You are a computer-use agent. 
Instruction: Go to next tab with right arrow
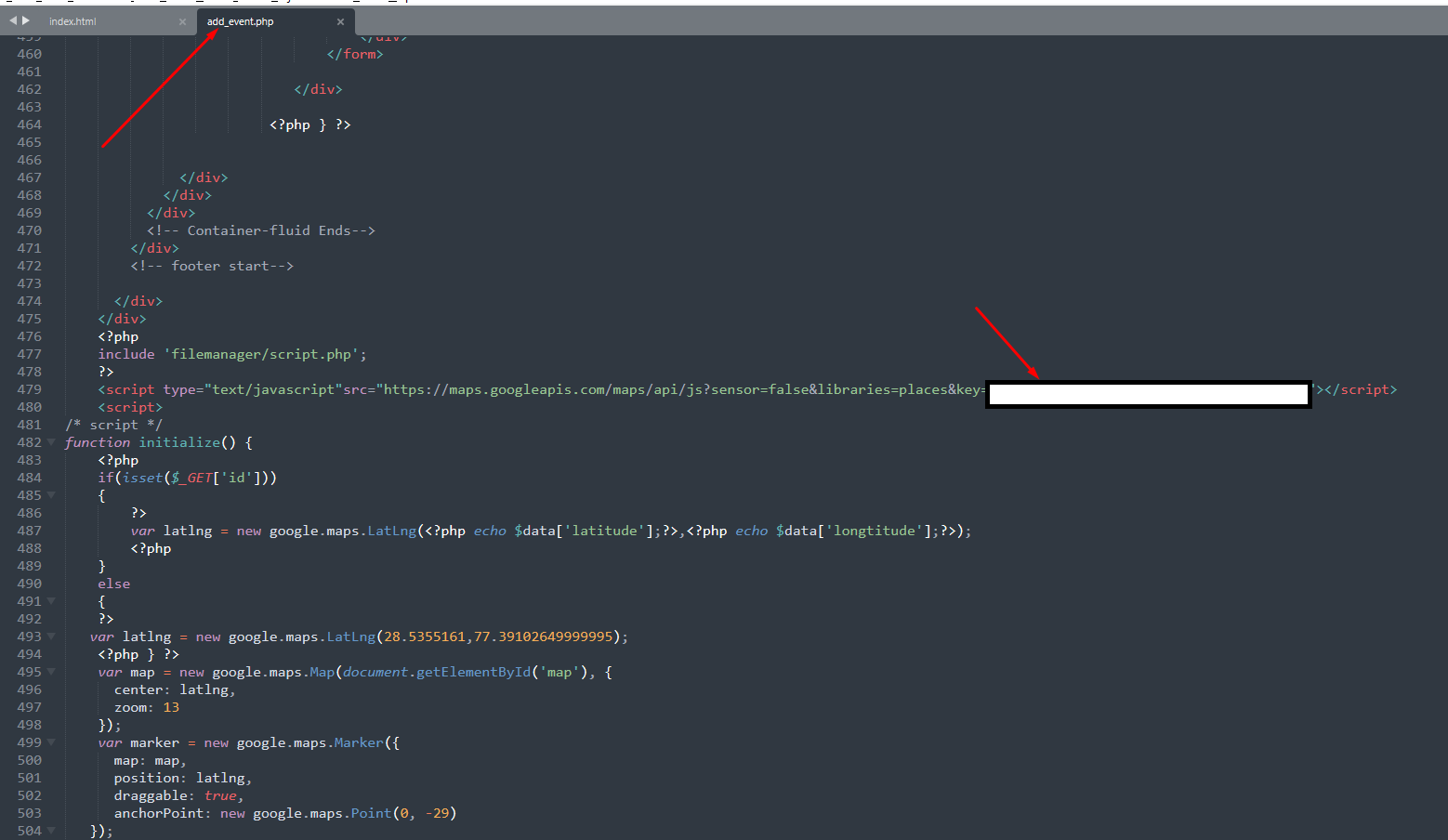[26, 20]
